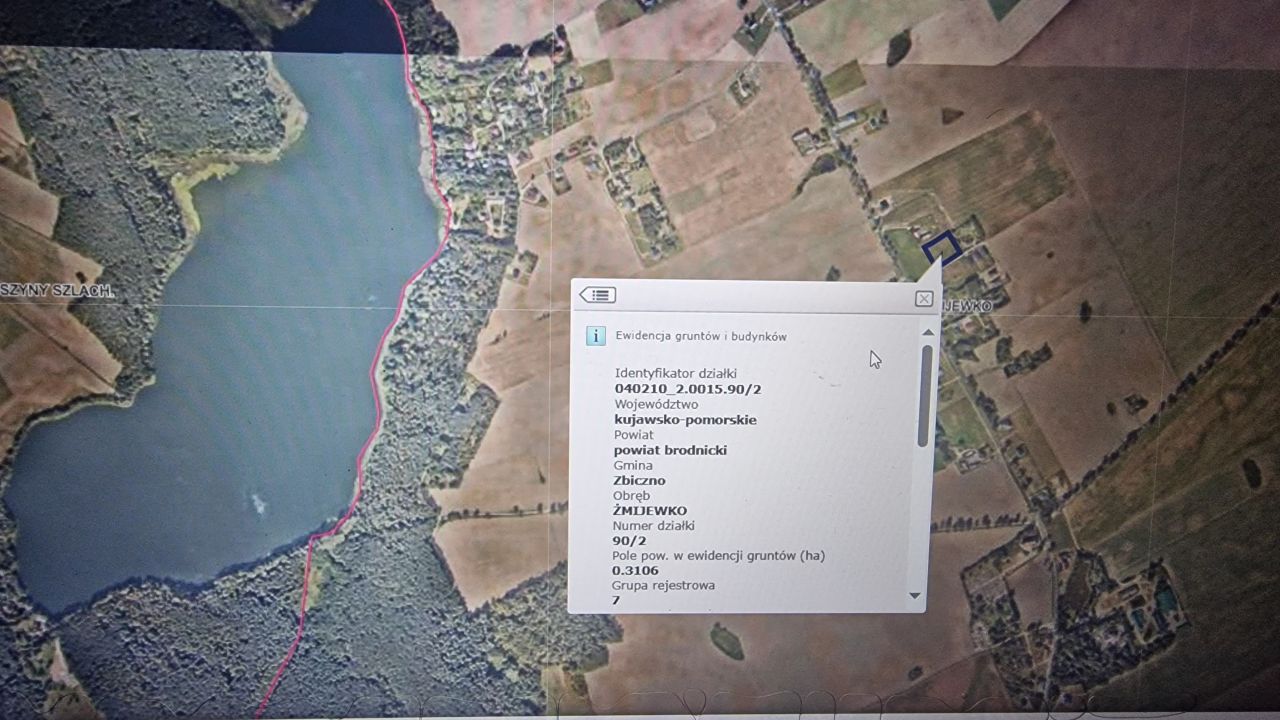Click the label "Grupa rejestrowa"

[663, 585]
